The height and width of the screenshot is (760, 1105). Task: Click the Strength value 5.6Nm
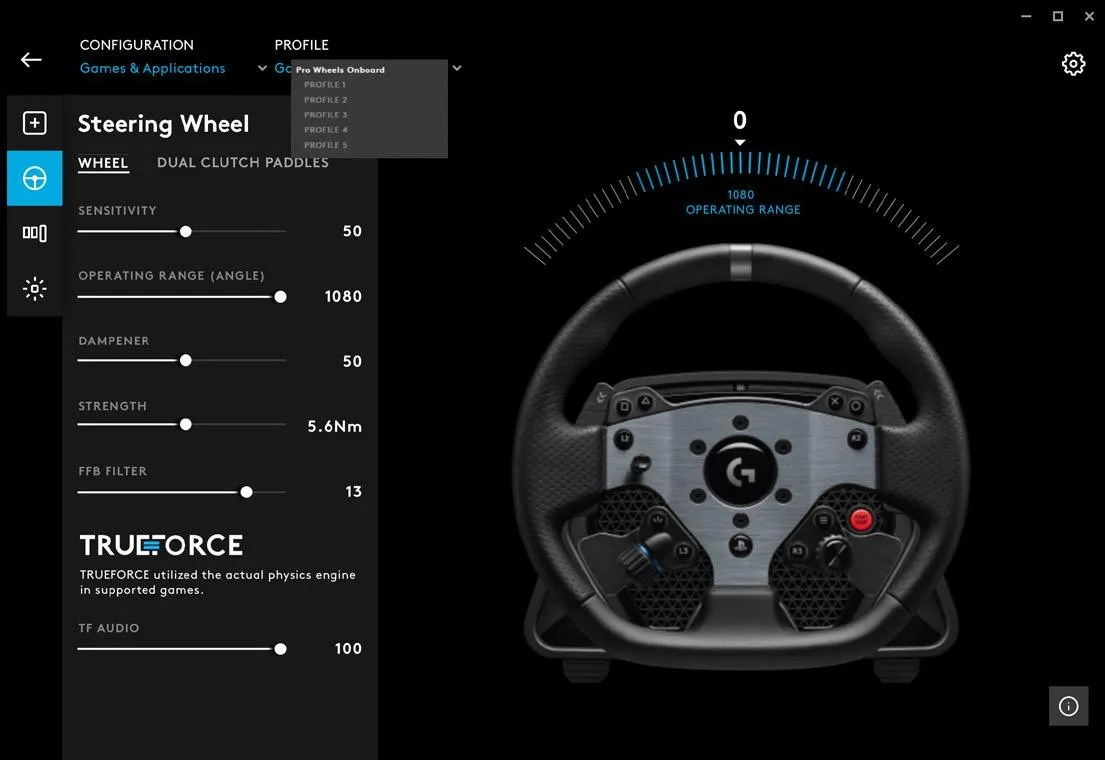click(x=335, y=427)
